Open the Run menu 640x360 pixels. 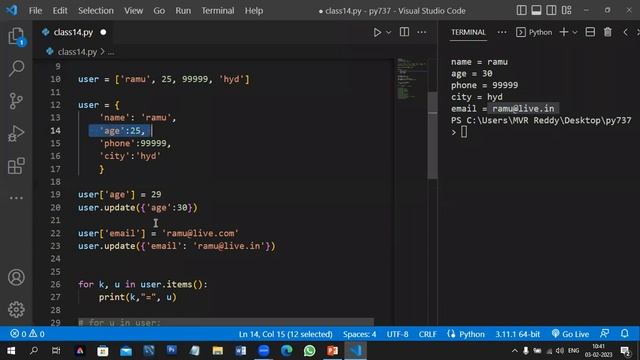183,11
